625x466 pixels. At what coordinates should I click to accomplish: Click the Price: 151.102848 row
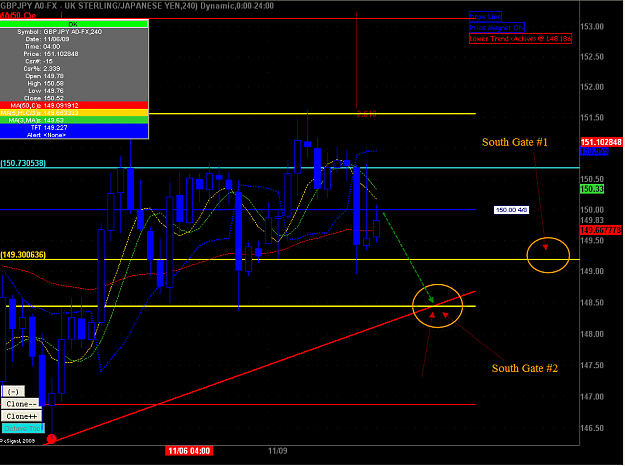(74, 54)
